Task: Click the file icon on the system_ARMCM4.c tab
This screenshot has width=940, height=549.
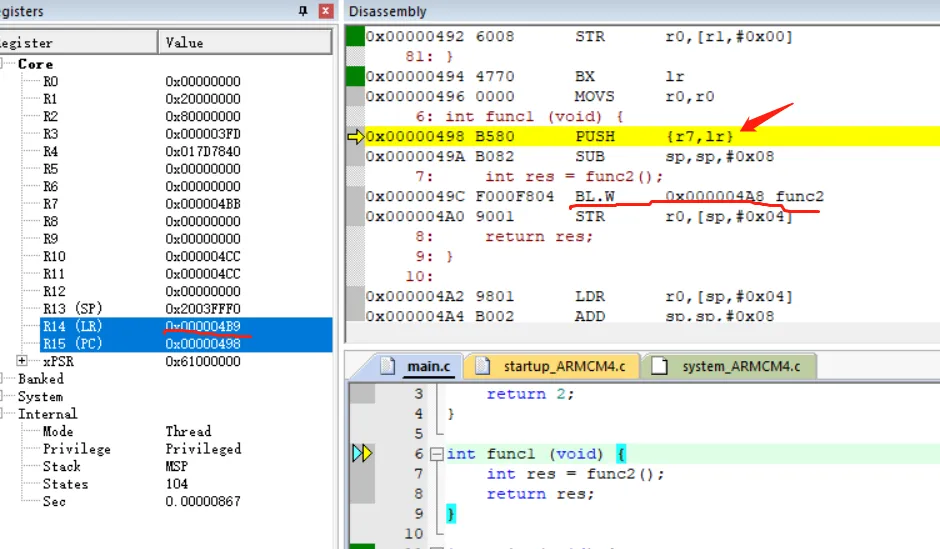Action: 659,366
